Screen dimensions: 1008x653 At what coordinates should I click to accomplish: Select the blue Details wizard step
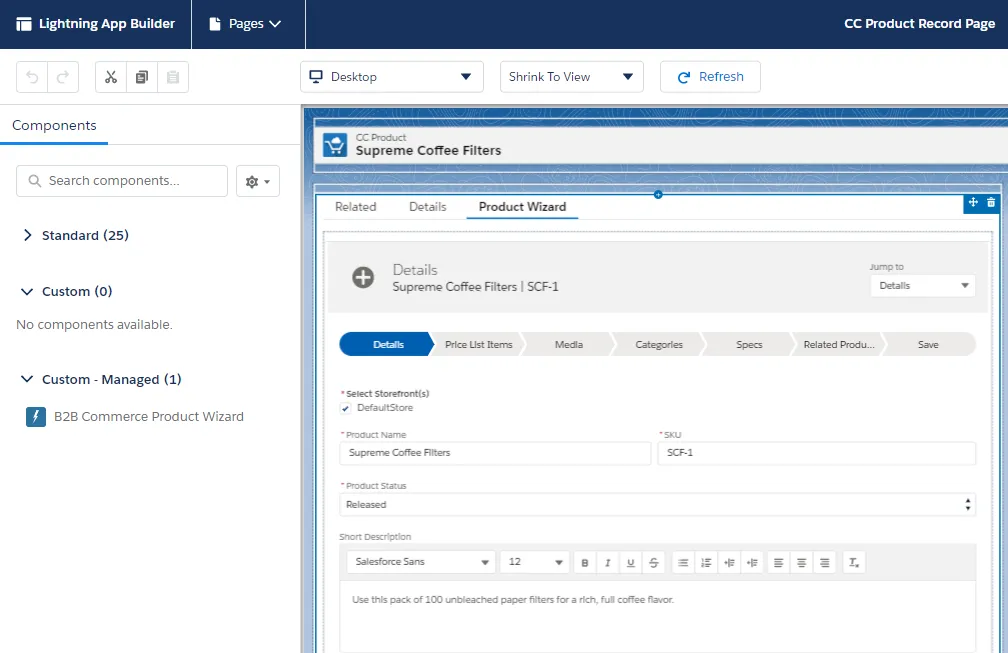point(388,344)
